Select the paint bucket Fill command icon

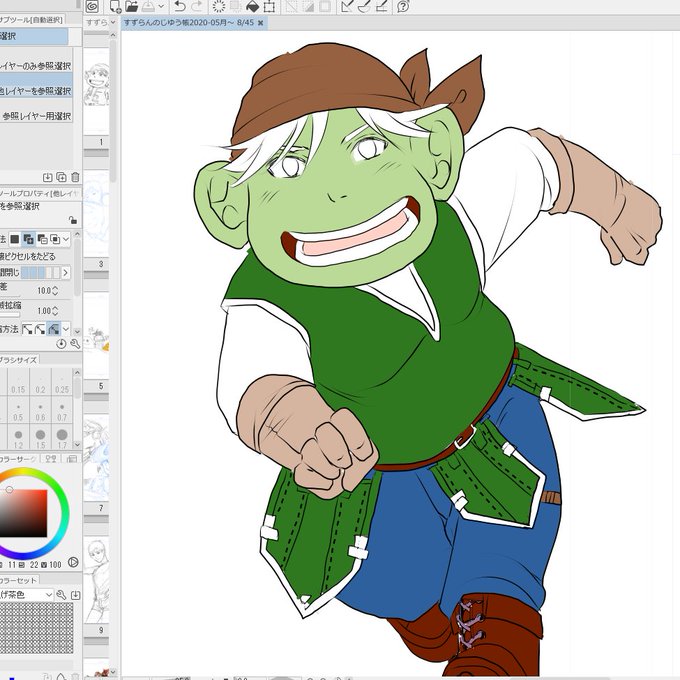252,6
